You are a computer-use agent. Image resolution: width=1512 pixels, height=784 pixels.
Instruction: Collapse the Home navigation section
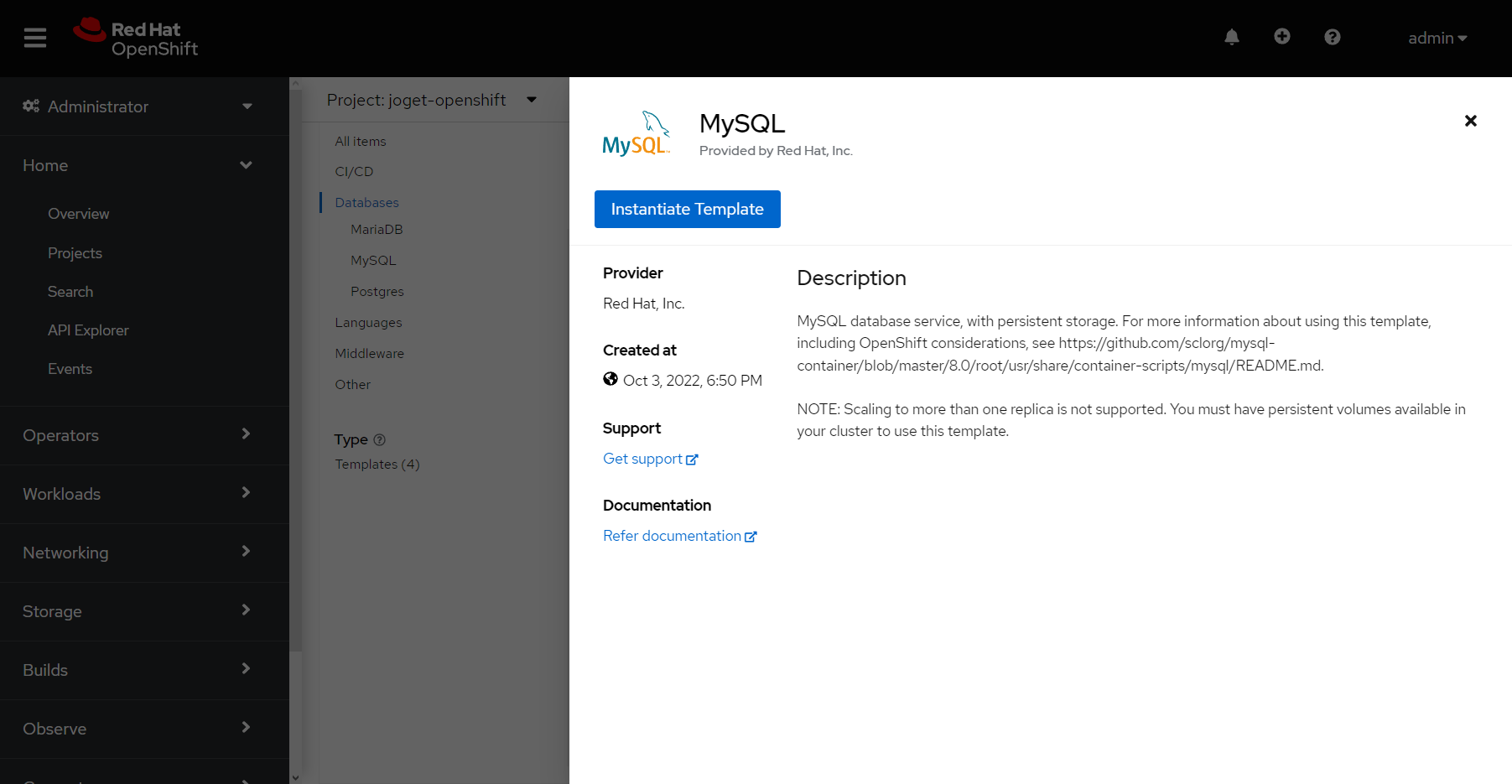(138, 165)
